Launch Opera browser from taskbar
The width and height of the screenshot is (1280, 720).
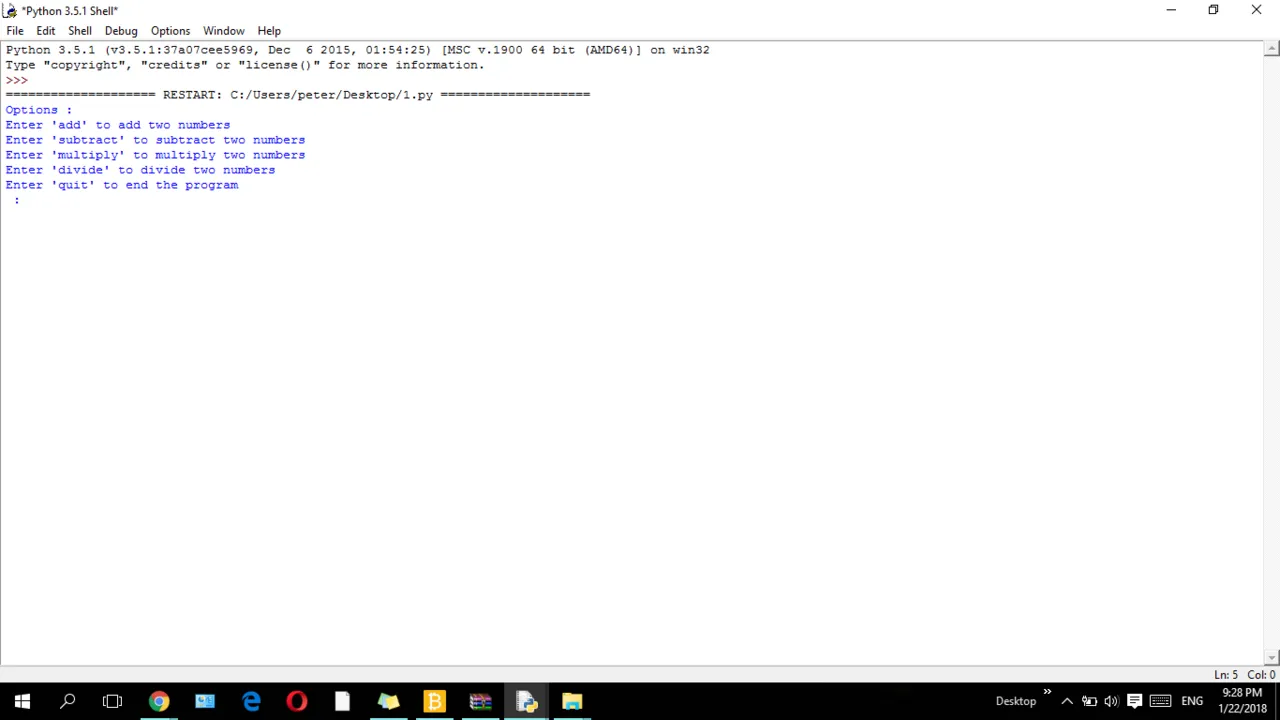click(297, 701)
